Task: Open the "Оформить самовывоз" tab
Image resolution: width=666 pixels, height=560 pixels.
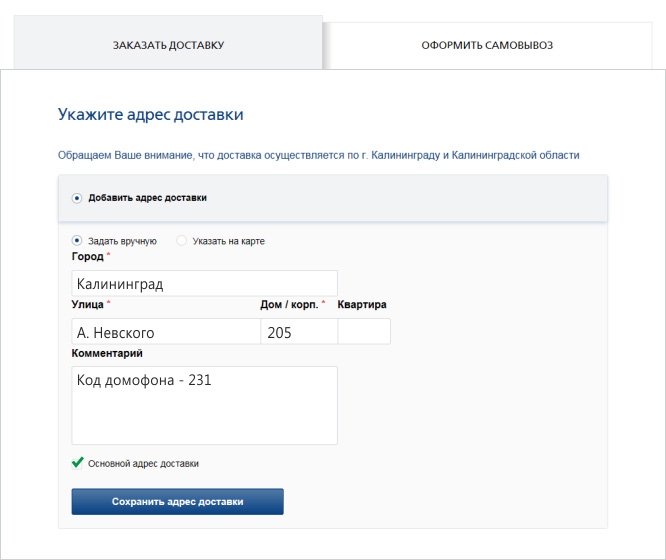Action: click(x=487, y=45)
